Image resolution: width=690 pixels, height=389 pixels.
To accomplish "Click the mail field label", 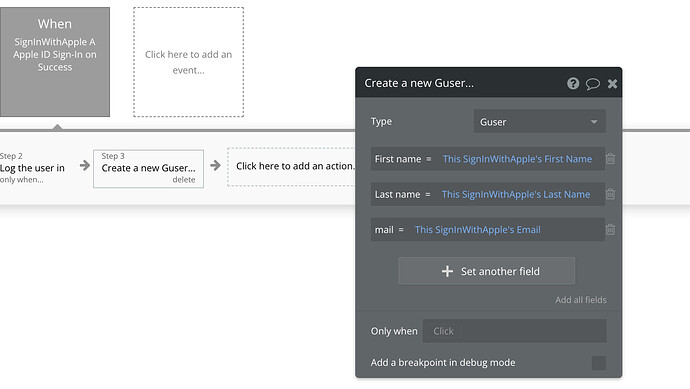I will (x=384, y=230).
